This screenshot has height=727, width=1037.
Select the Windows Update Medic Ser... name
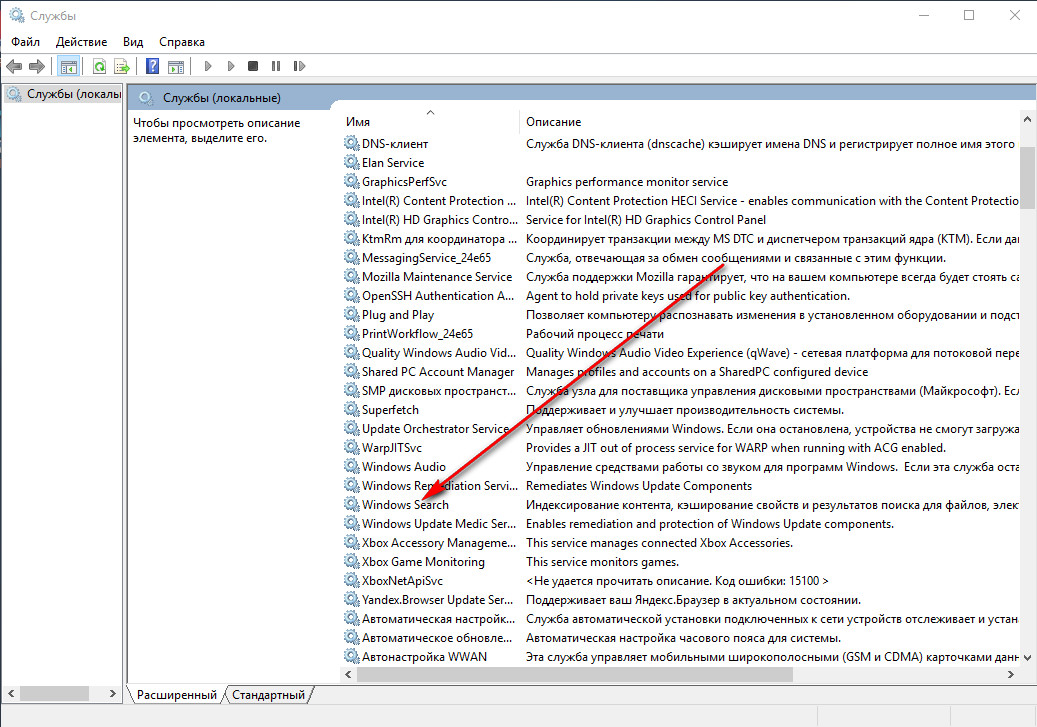click(x=439, y=523)
